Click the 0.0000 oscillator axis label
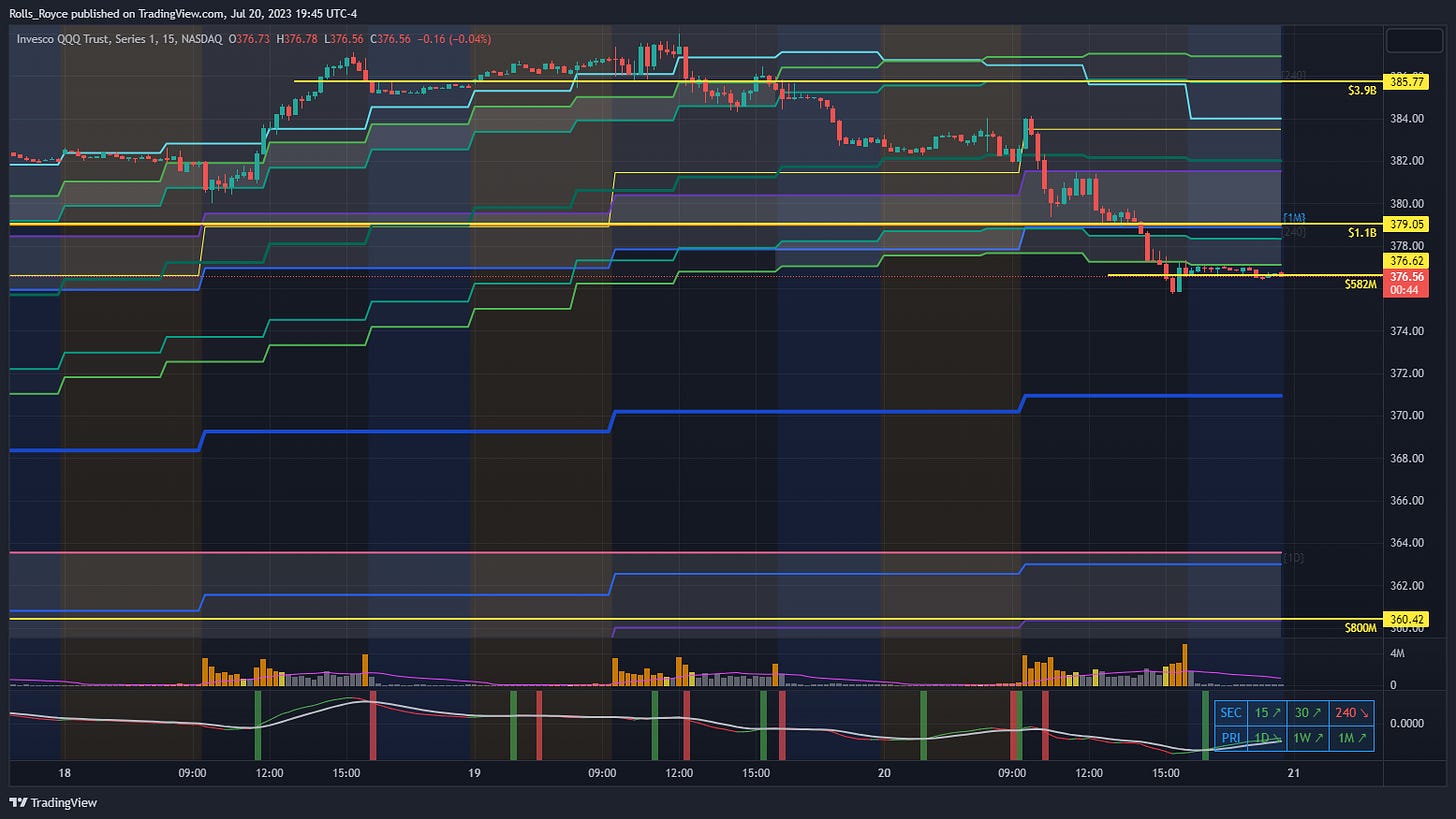This screenshot has height=819, width=1456. 1406,722
